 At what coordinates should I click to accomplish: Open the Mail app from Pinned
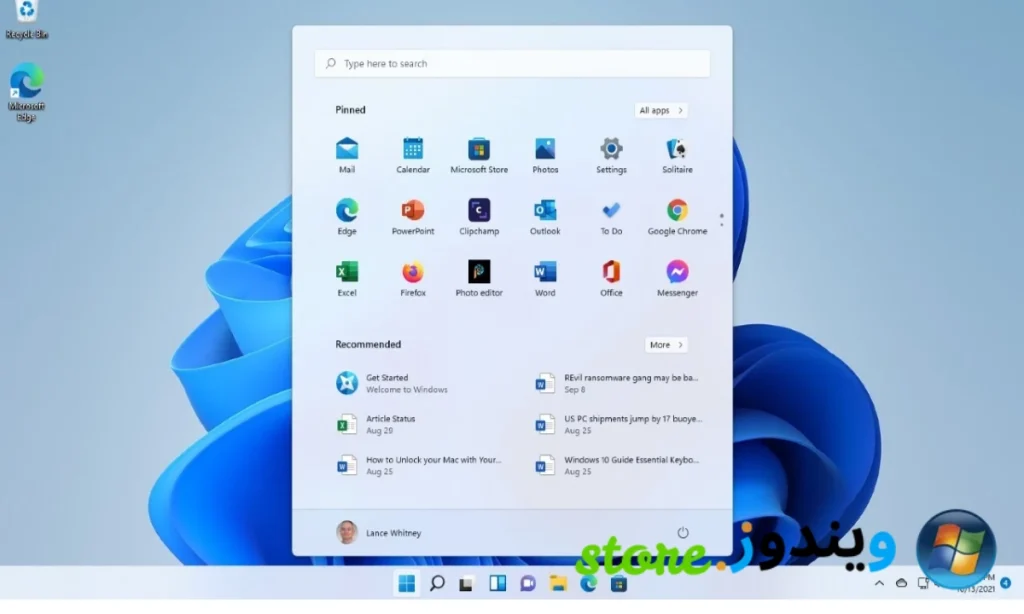(x=347, y=150)
